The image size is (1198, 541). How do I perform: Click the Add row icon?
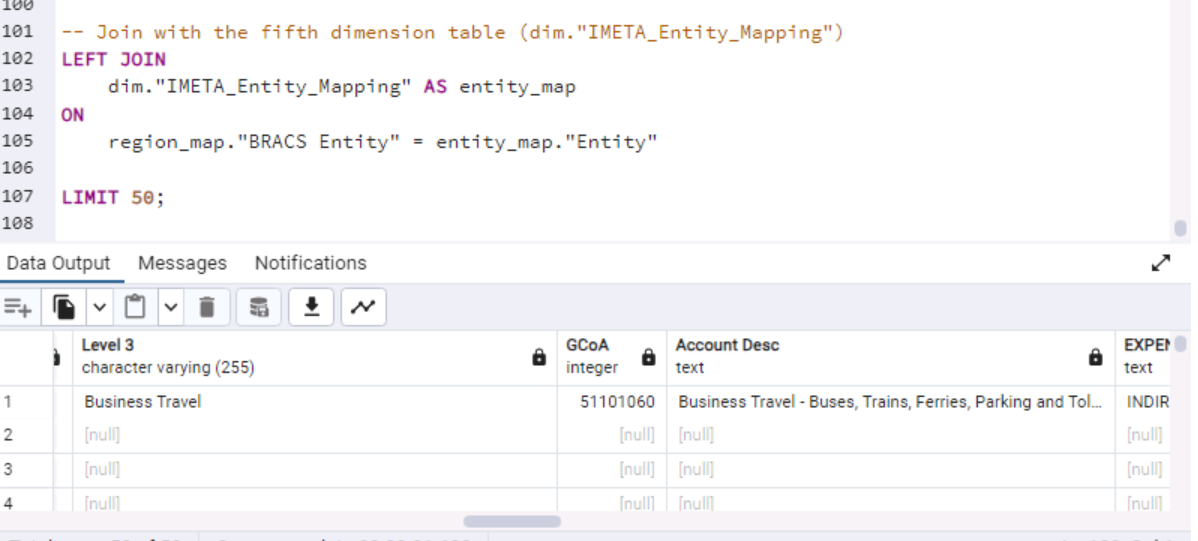(18, 307)
